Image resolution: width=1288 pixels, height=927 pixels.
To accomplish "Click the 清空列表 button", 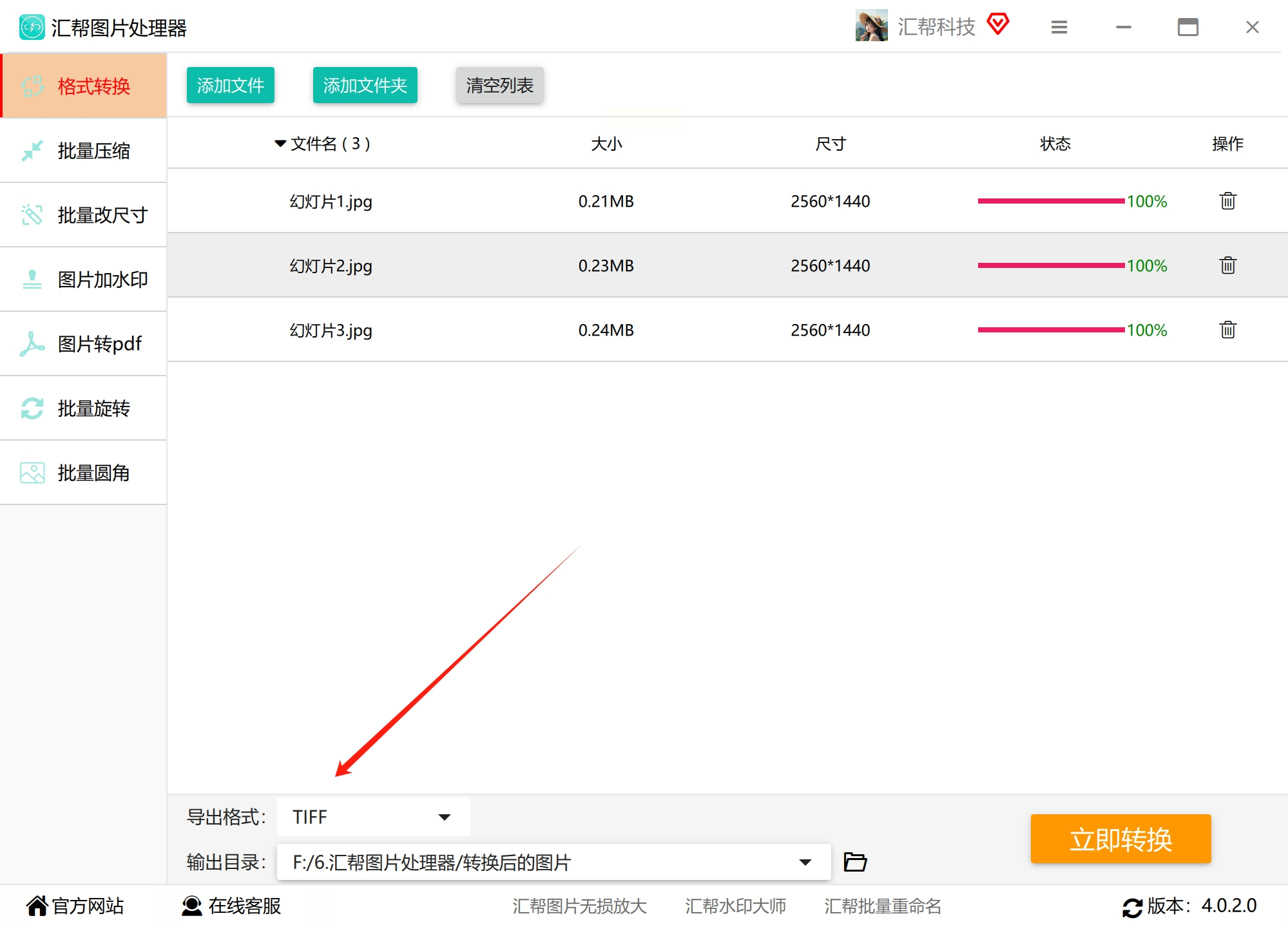I will 499,85.
